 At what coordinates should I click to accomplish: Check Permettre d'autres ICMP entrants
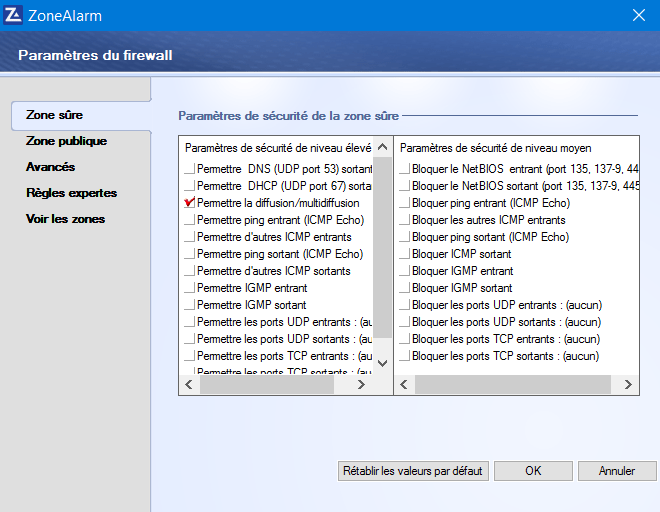[189, 237]
